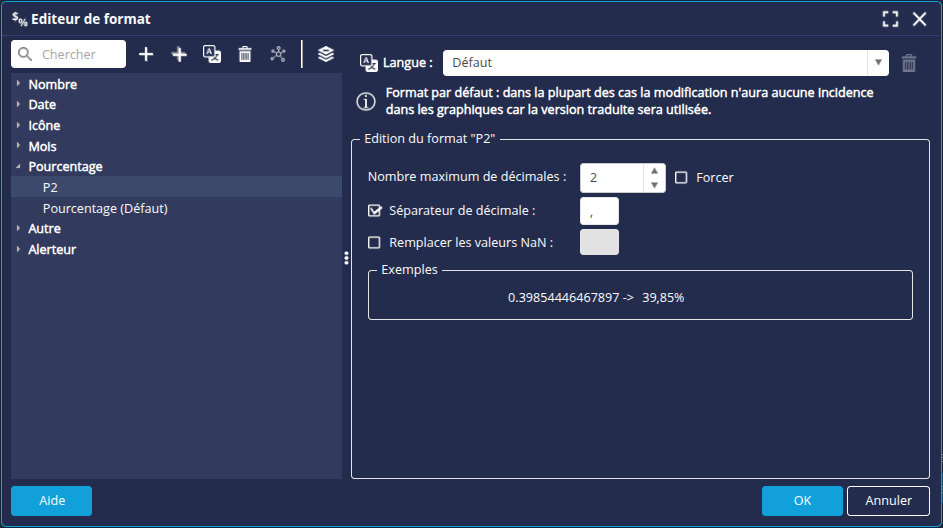
Task: Collapse the Pourcentage category
Action: pyautogui.click(x=19, y=167)
